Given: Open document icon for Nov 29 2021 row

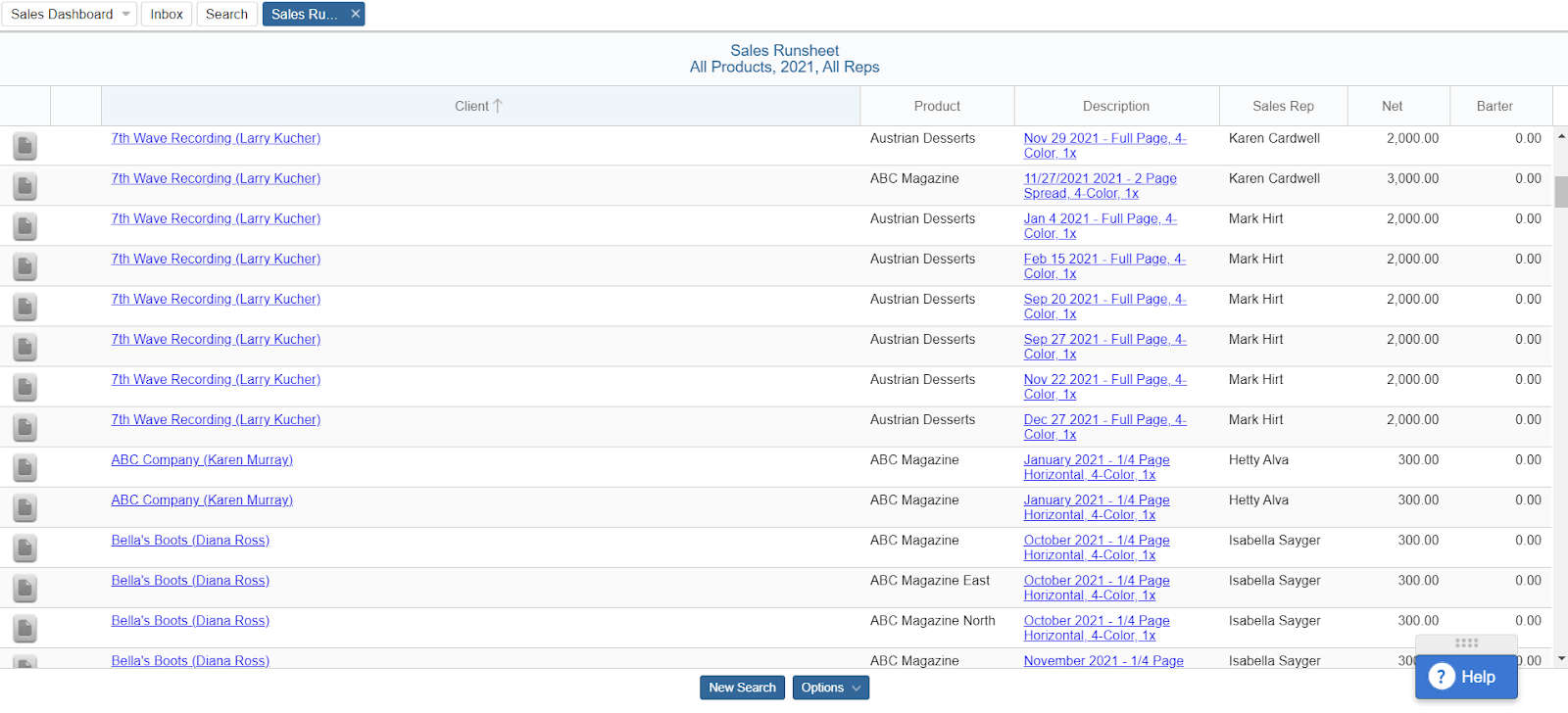Looking at the screenshot, I should click(x=24, y=146).
